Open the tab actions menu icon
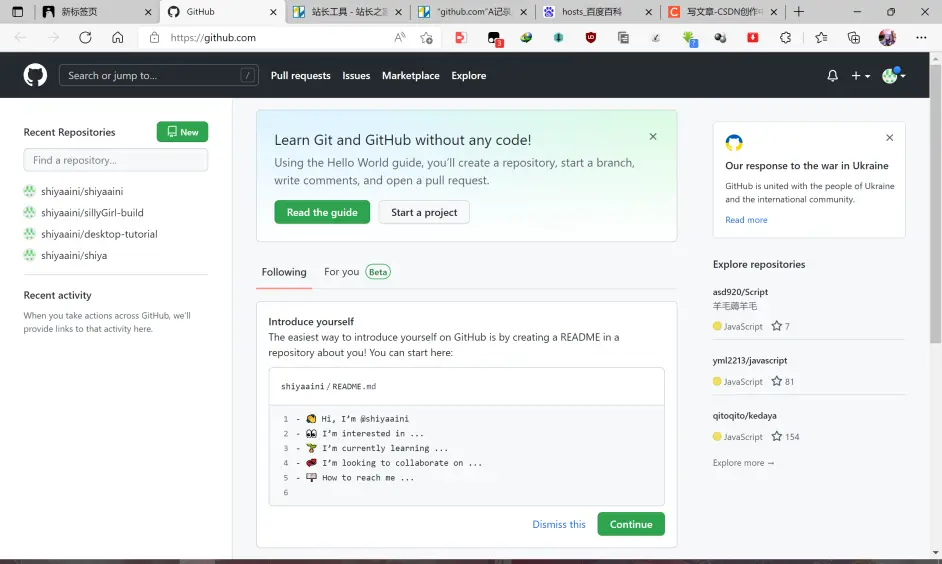 [x=17, y=11]
